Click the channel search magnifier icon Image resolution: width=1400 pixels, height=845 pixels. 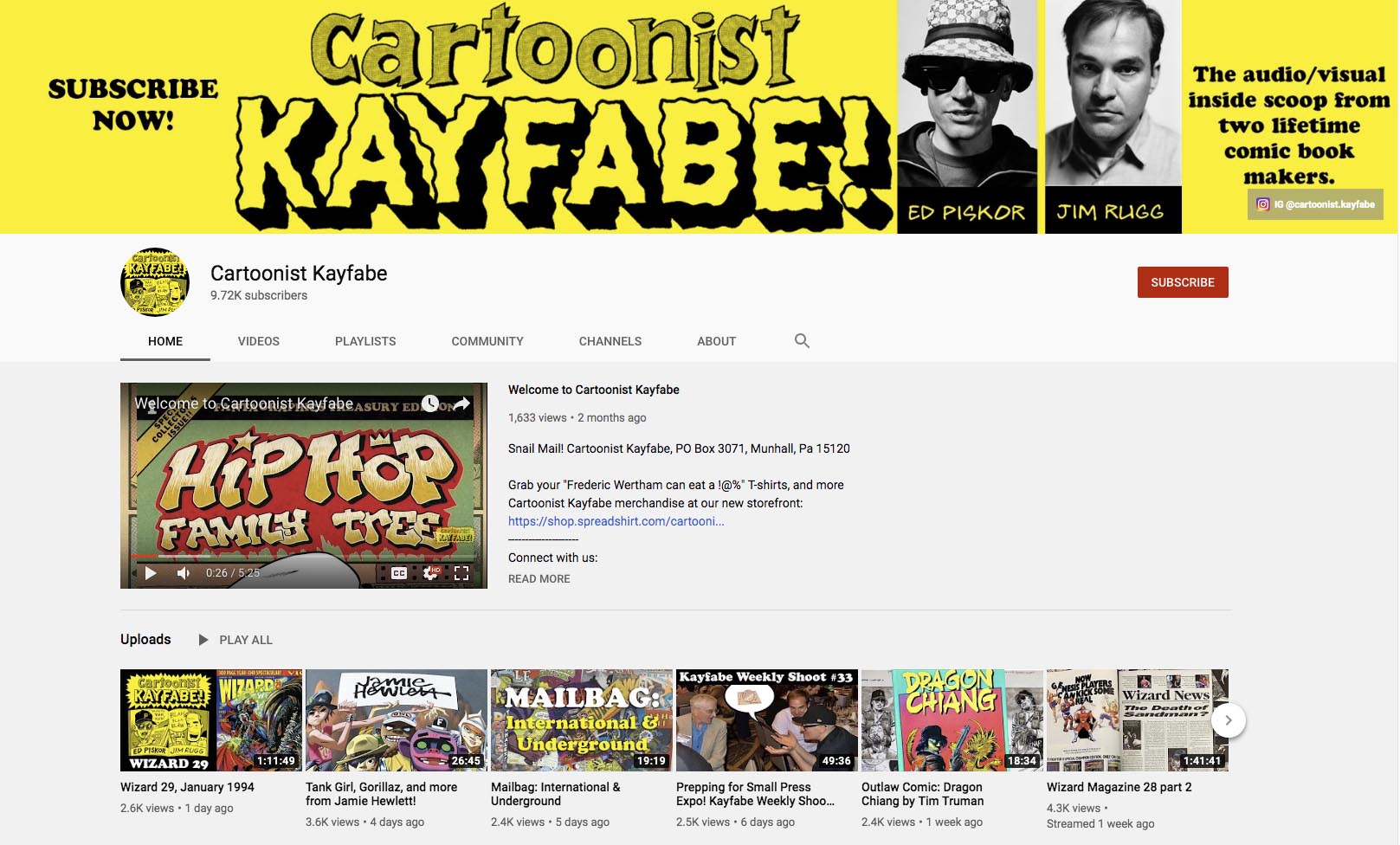[x=802, y=341]
